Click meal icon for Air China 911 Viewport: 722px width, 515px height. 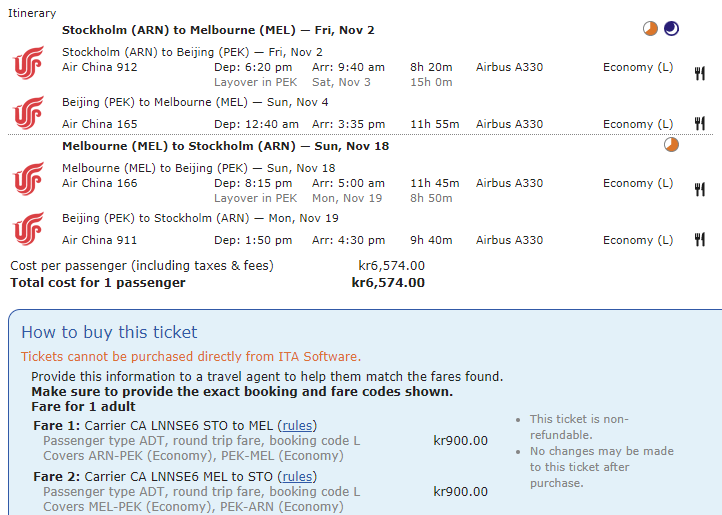[700, 240]
